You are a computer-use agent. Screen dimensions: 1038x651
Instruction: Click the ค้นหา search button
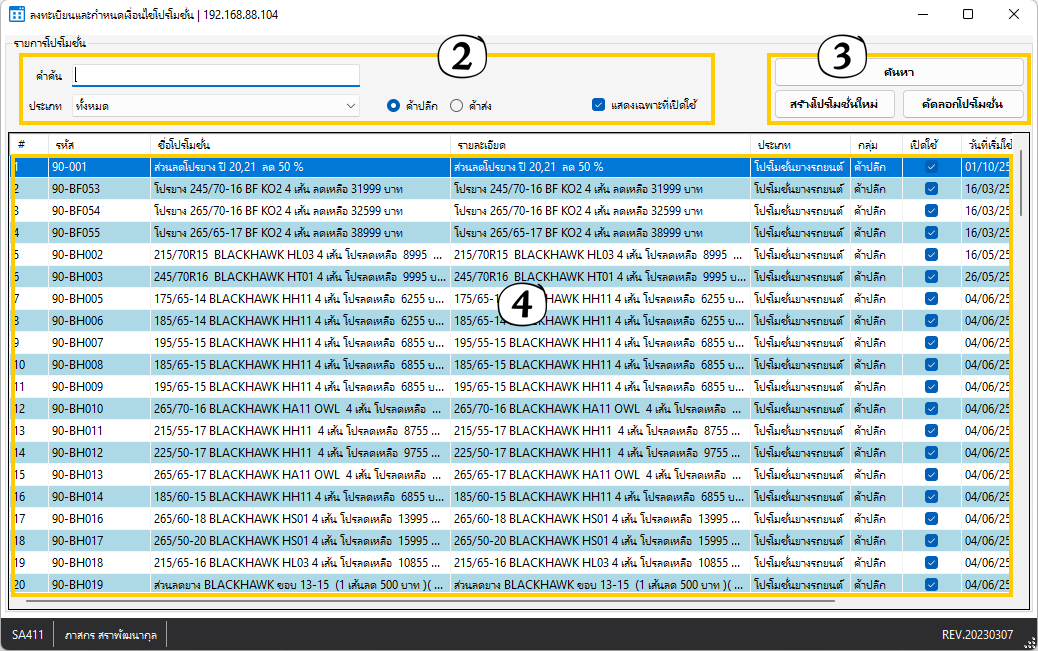pos(898,72)
